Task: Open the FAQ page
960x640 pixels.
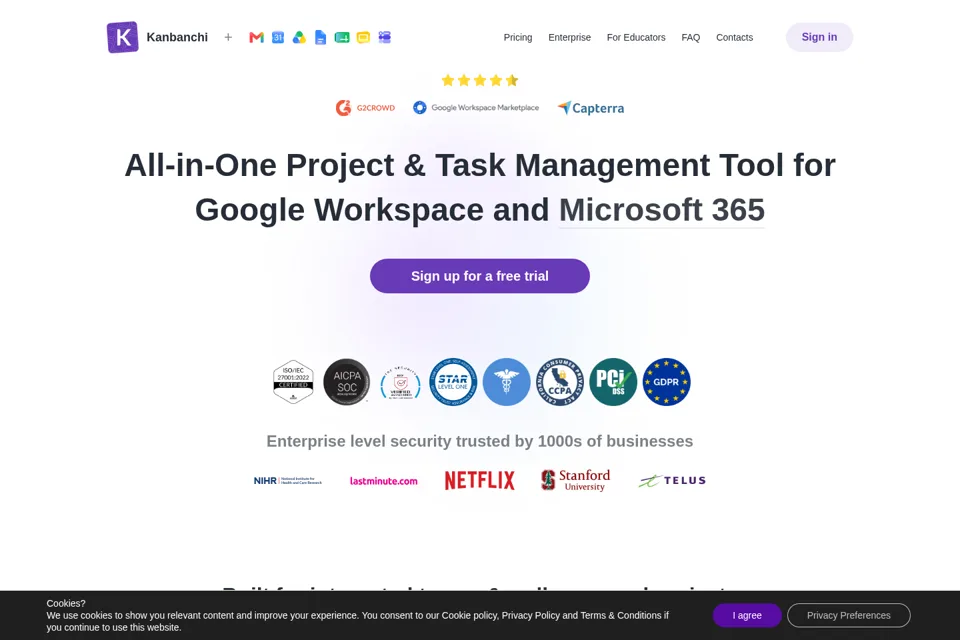Action: coord(691,37)
